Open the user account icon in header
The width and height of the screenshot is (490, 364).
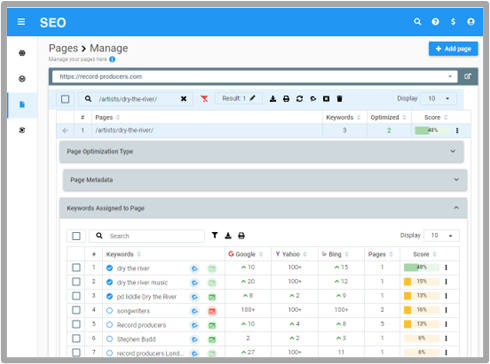pos(471,22)
